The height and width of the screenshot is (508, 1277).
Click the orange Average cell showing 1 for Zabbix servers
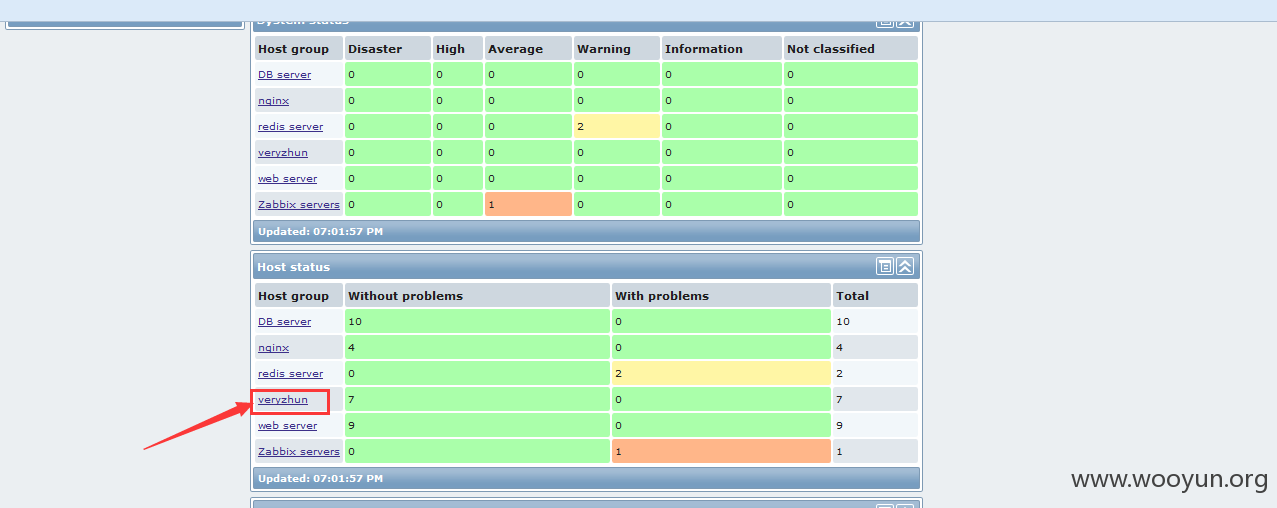tap(528, 204)
